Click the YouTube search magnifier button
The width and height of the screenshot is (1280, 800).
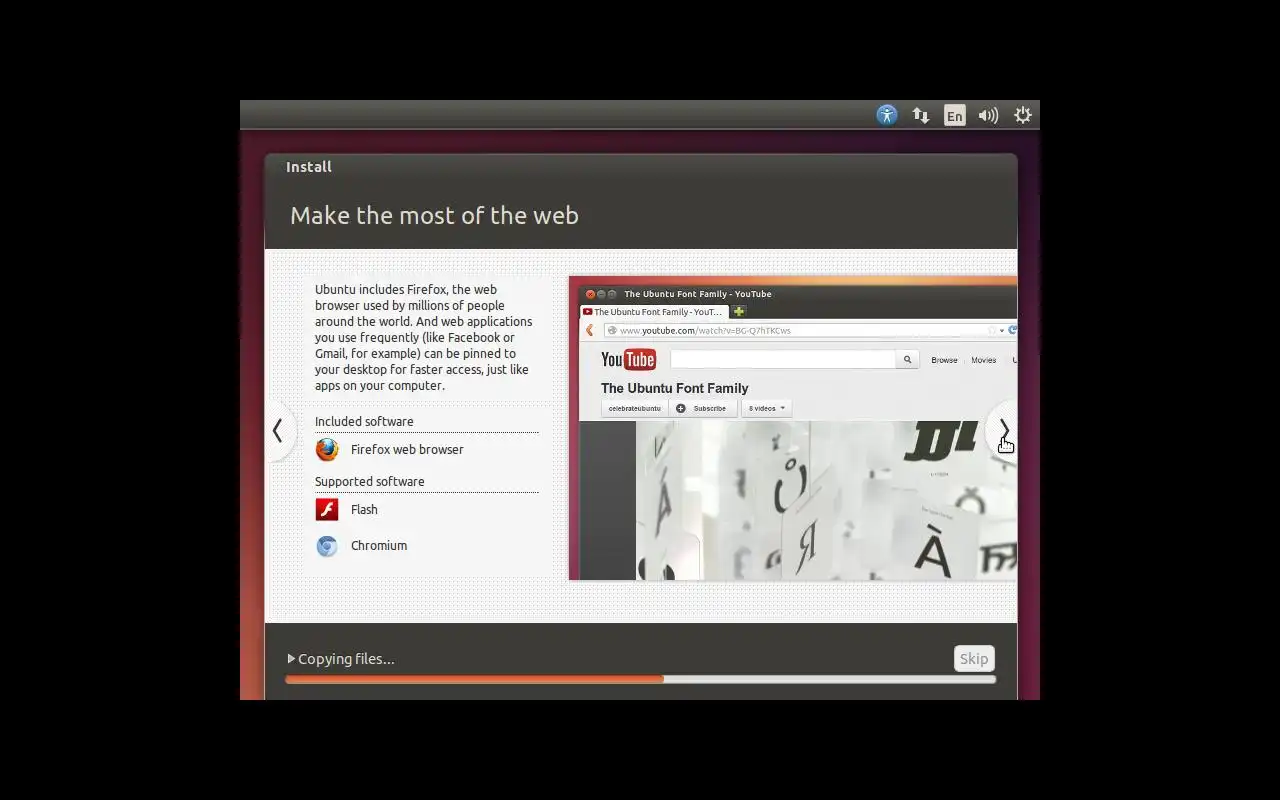[x=908, y=360]
